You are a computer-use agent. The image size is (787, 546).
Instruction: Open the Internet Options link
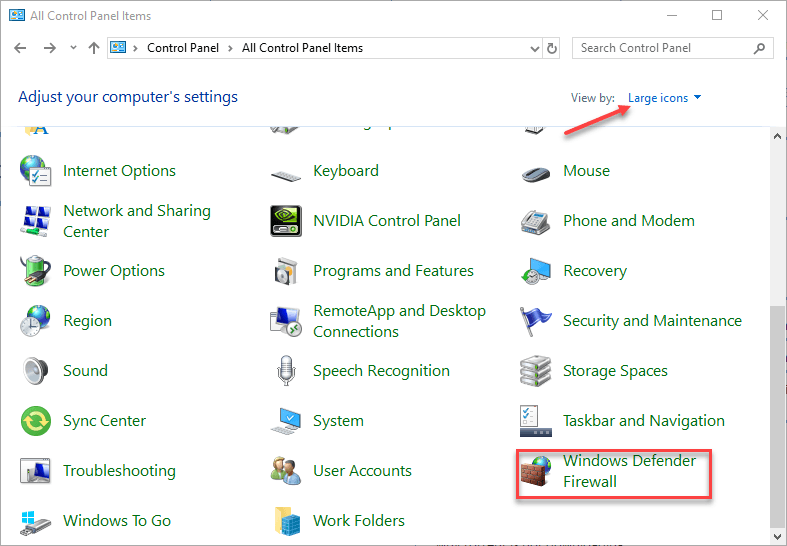pyautogui.click(x=119, y=171)
